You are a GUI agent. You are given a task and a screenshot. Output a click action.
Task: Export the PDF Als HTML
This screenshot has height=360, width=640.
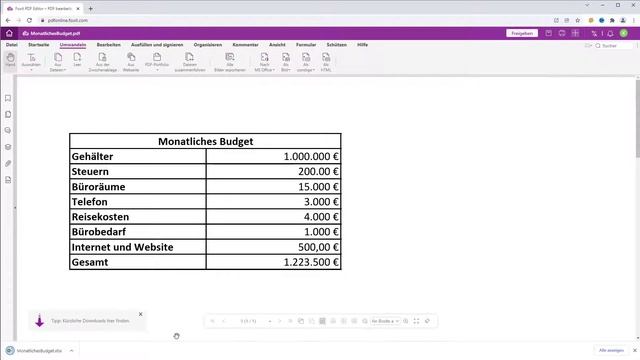coord(326,62)
